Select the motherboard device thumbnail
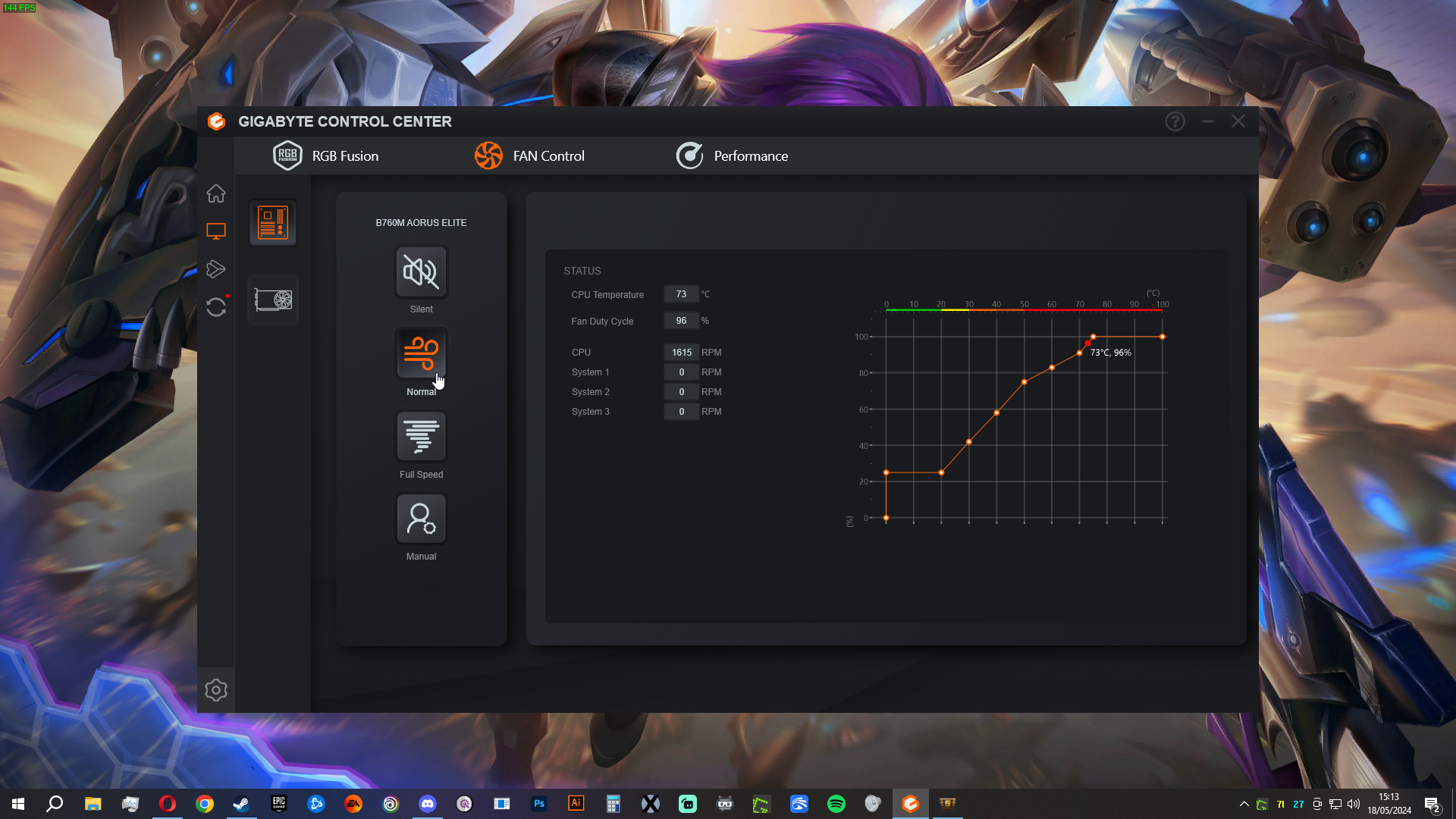Viewport: 1456px width, 819px height. pos(273,223)
